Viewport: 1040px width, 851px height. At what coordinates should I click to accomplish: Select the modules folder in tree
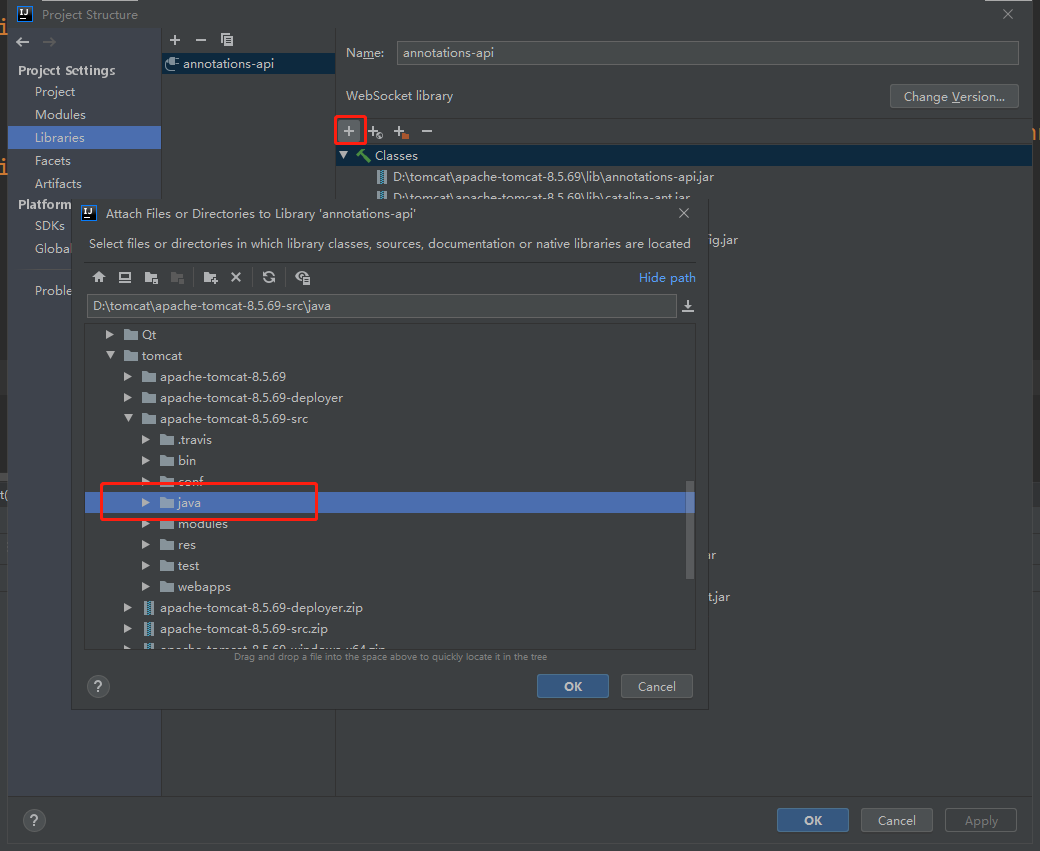(x=202, y=524)
